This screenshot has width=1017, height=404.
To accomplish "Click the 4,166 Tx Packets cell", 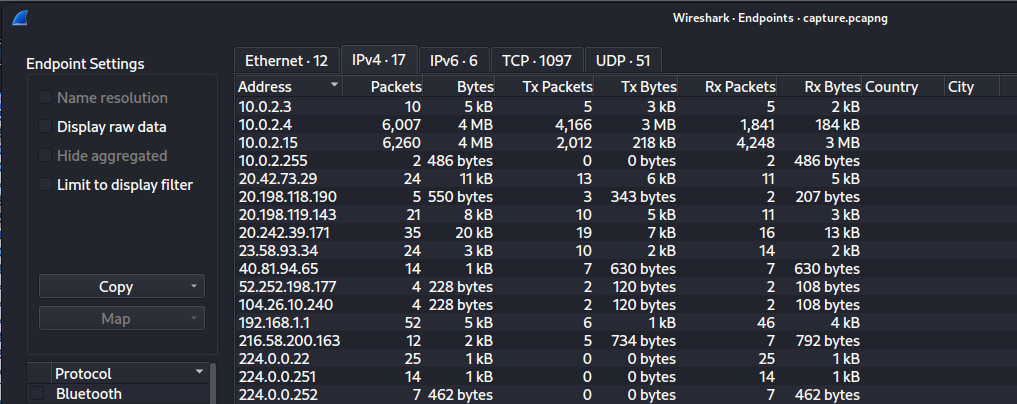I will pos(572,125).
